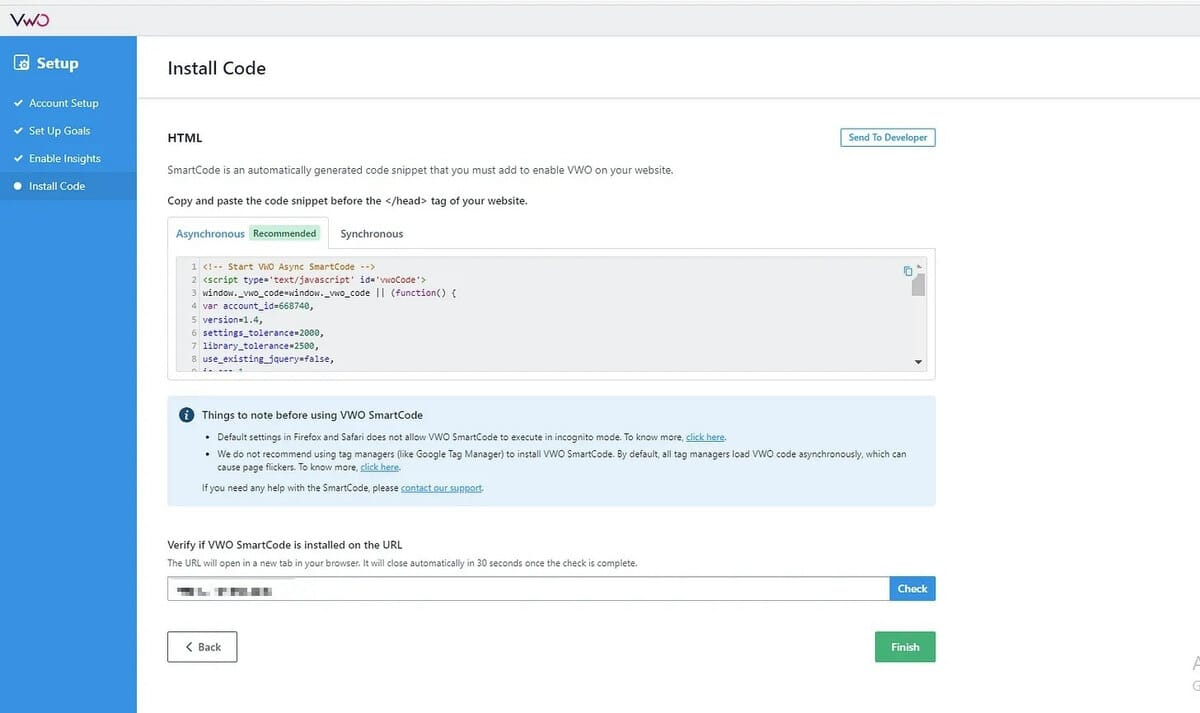1200x713 pixels.
Task: Click the info icon beside Things to note
Action: point(186,415)
